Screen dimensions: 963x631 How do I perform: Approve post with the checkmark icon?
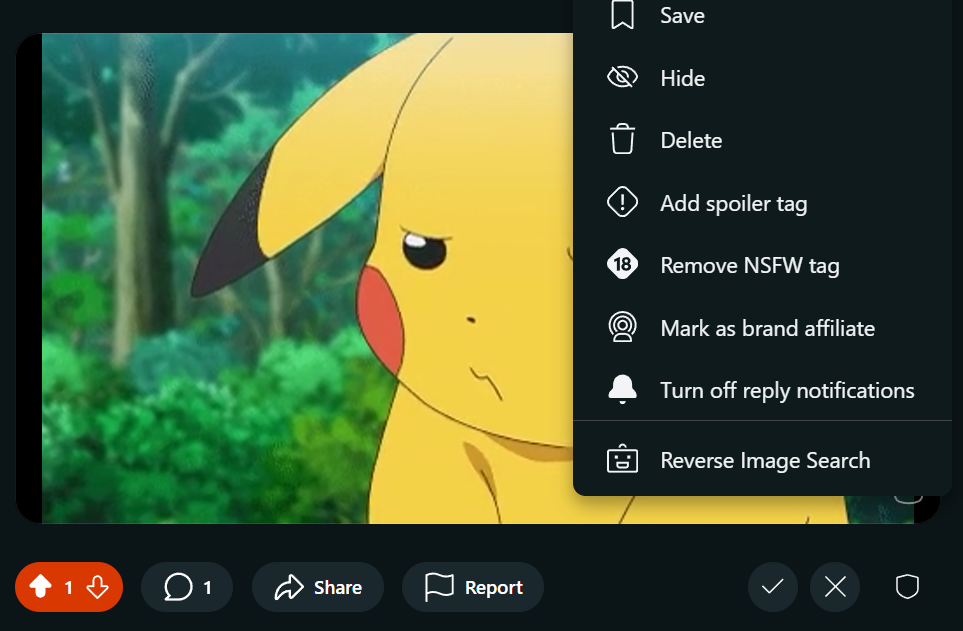click(773, 587)
